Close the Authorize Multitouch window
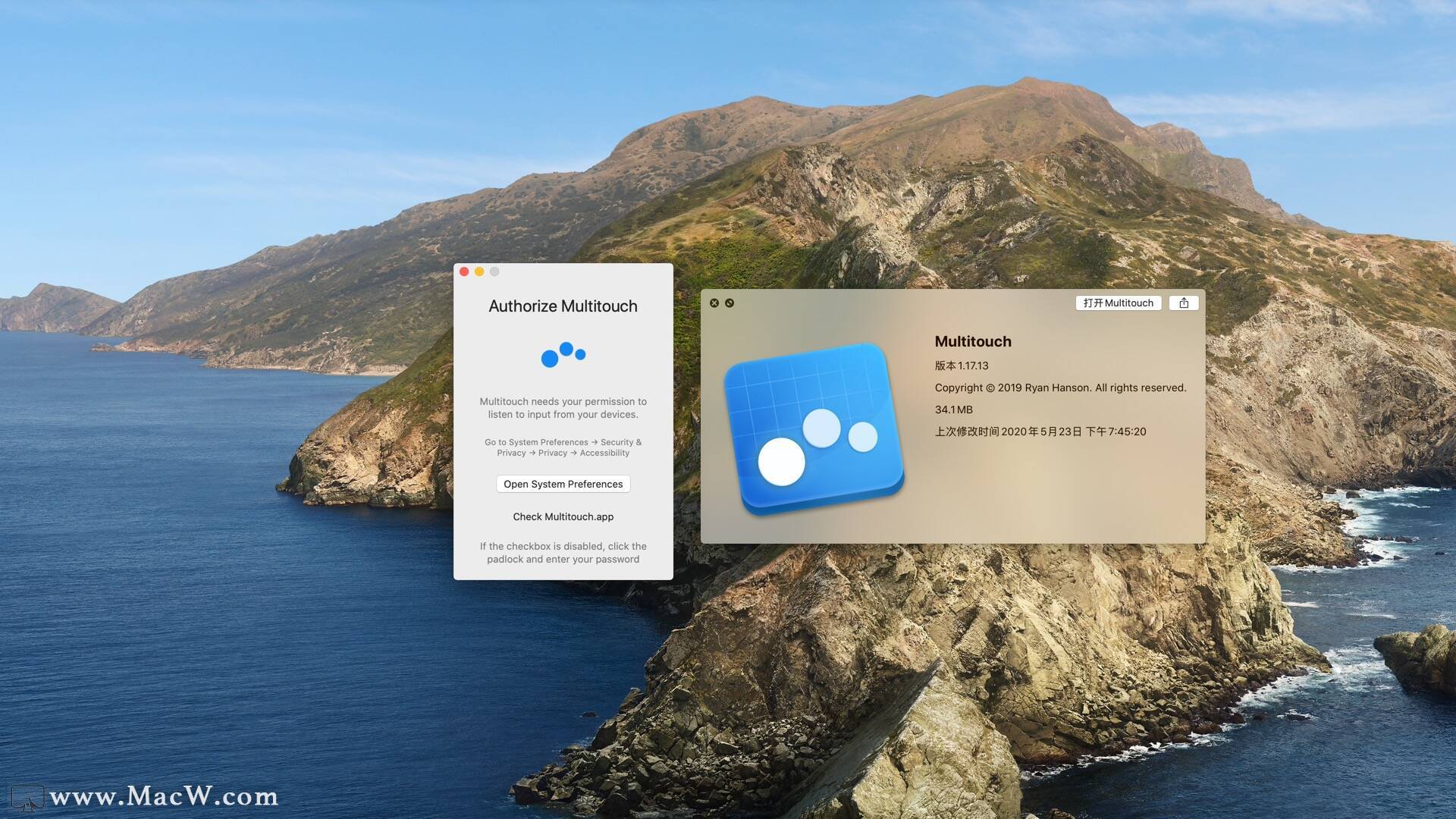This screenshot has height=819, width=1456. tap(464, 271)
